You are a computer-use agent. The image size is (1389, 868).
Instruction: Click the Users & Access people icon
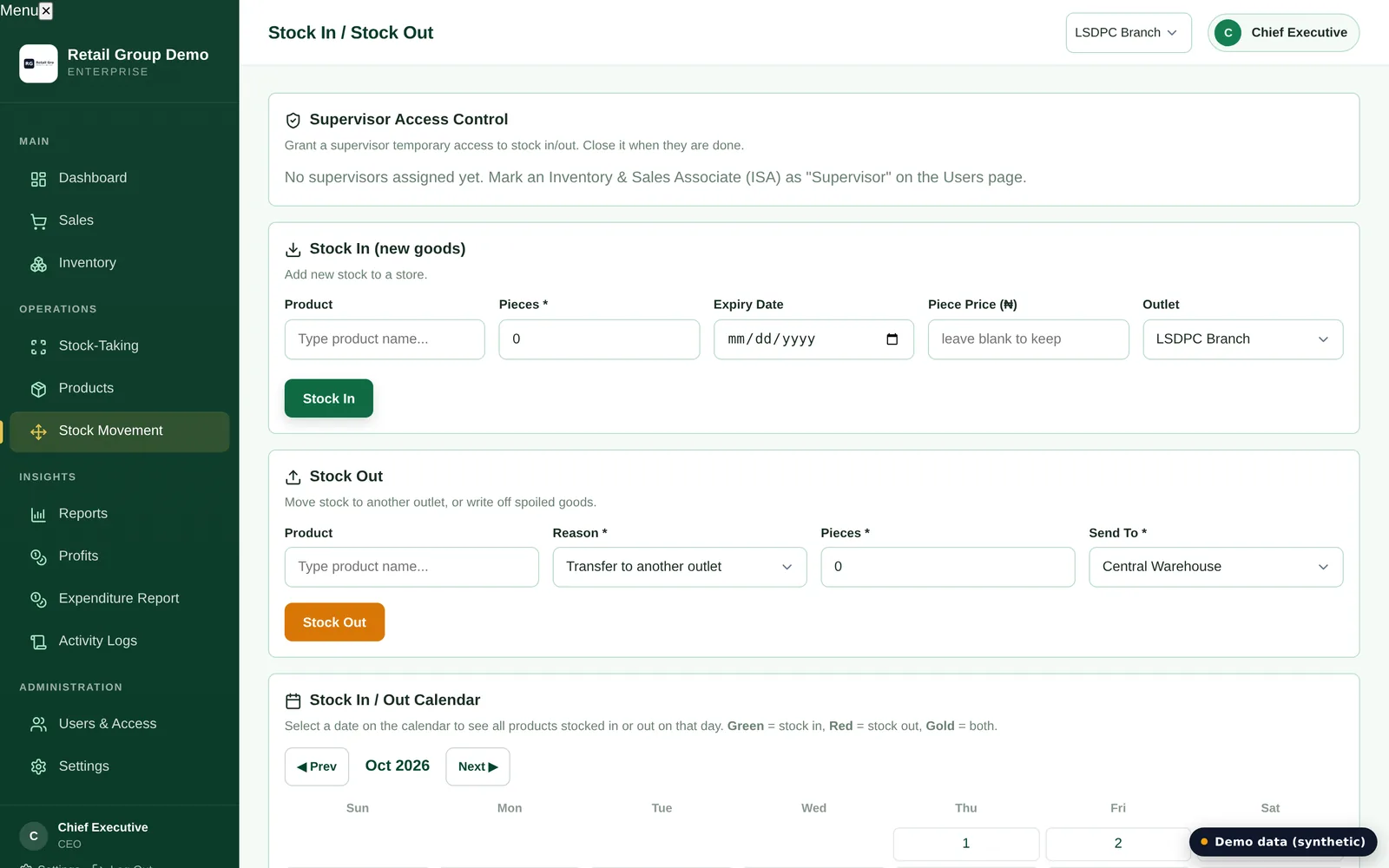tap(38, 725)
